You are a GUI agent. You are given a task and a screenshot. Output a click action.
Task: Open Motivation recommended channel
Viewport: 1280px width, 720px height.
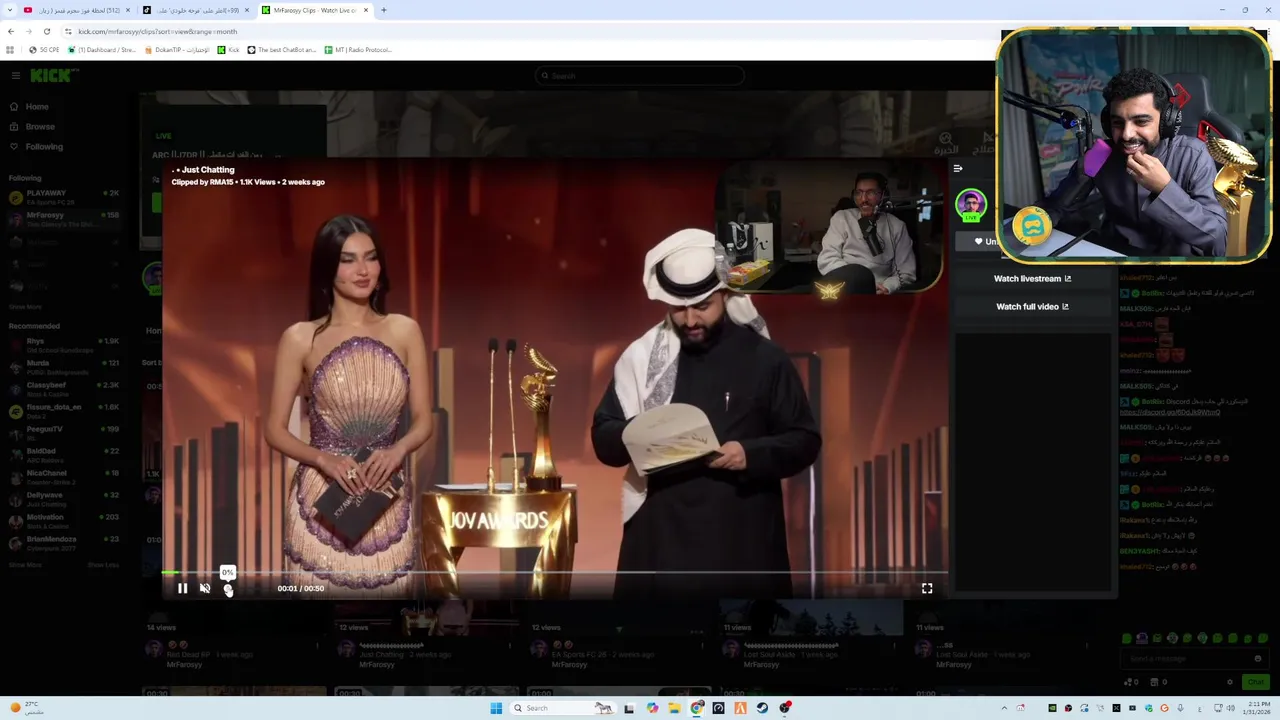click(64, 521)
